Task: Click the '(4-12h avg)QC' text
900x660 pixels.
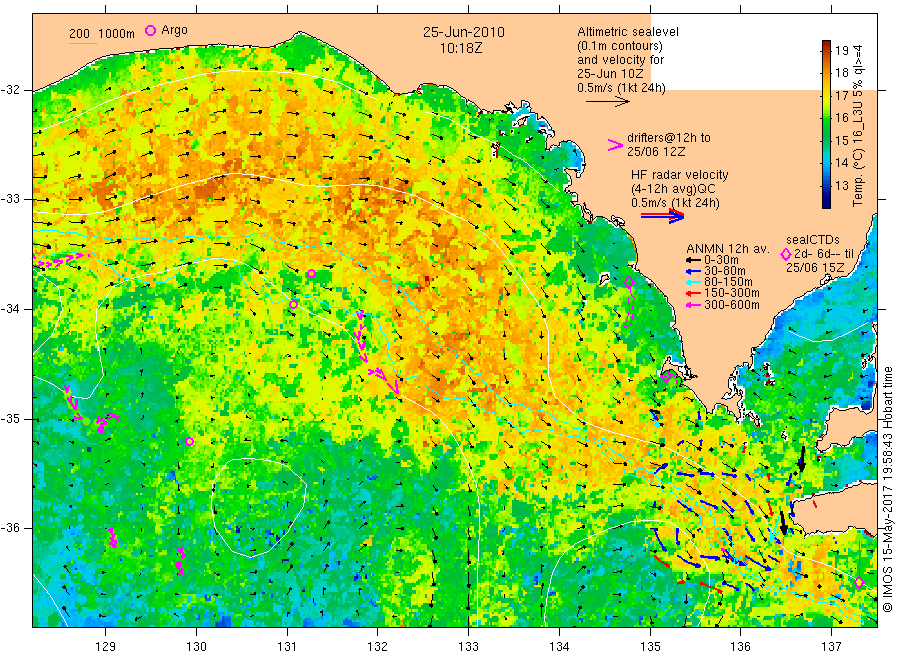Action: click(x=673, y=189)
